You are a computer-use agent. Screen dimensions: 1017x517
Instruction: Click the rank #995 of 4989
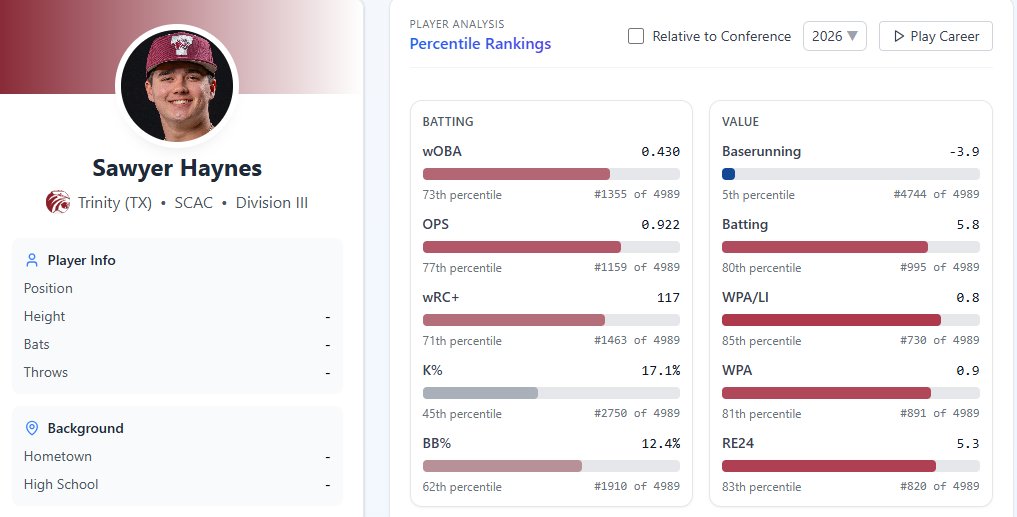point(940,267)
